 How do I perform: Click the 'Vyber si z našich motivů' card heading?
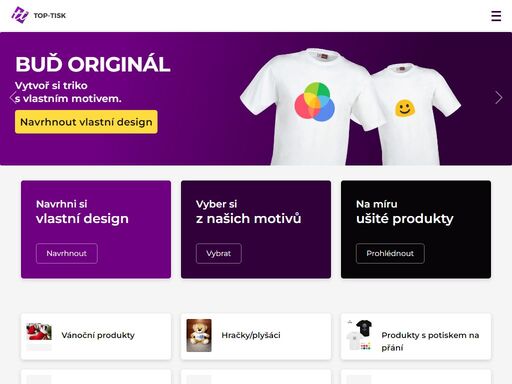click(249, 212)
